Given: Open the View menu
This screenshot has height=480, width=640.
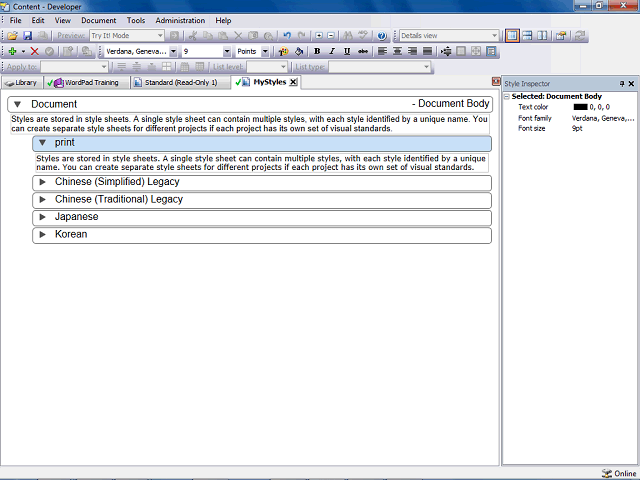Looking at the screenshot, I should (62, 20).
